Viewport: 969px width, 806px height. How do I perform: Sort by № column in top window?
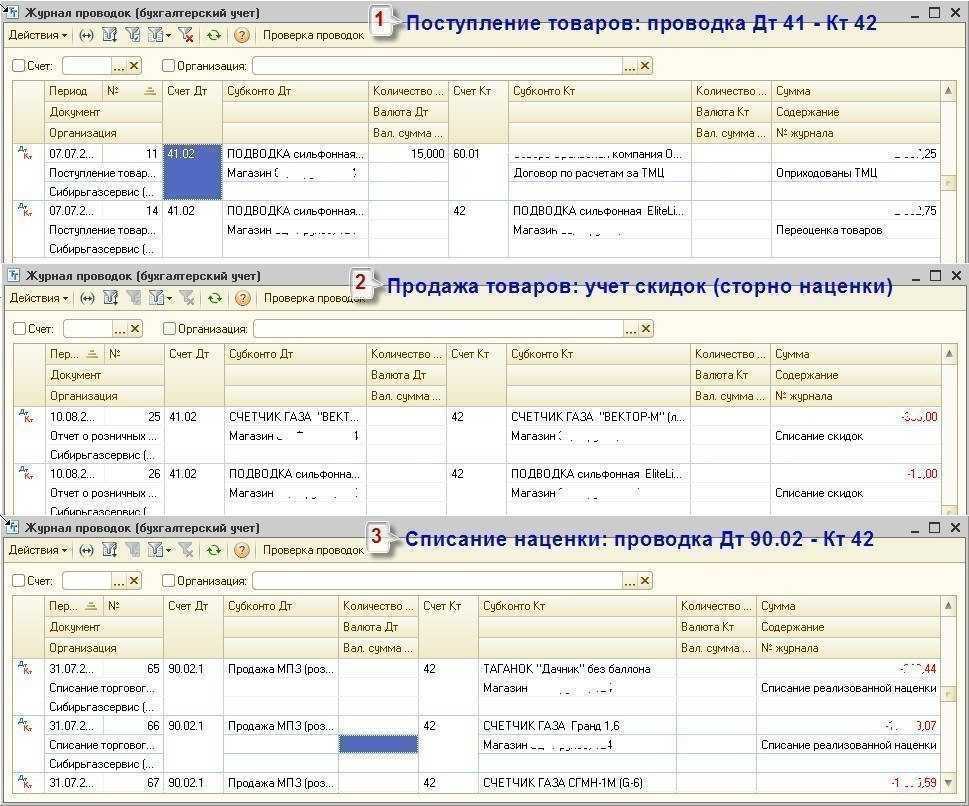click(132, 91)
